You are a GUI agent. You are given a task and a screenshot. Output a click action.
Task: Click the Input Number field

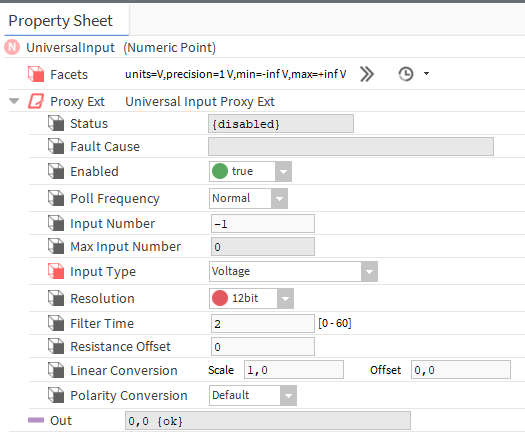(263, 224)
